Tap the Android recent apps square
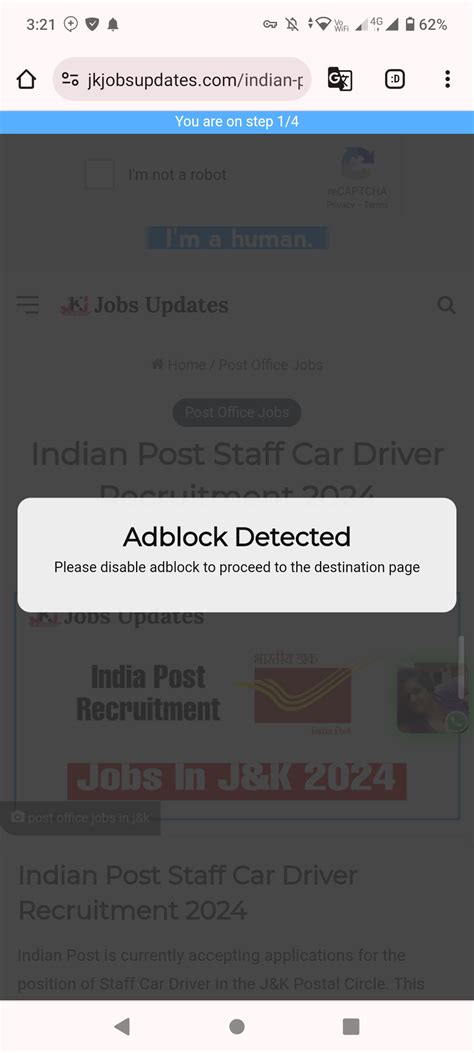This screenshot has width=474, height=1053. coord(351,1026)
